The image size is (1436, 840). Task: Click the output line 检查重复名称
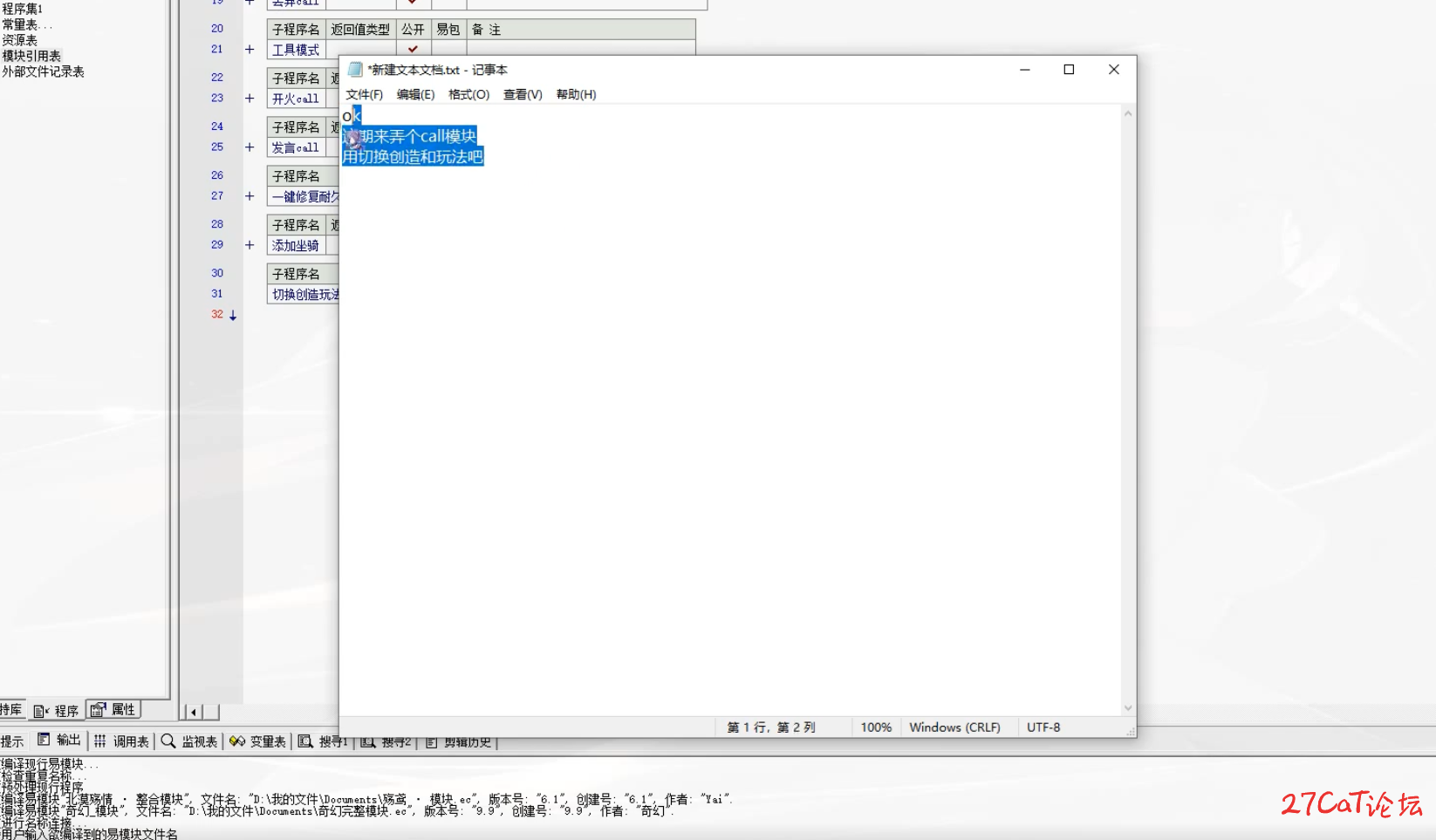pos(44,775)
